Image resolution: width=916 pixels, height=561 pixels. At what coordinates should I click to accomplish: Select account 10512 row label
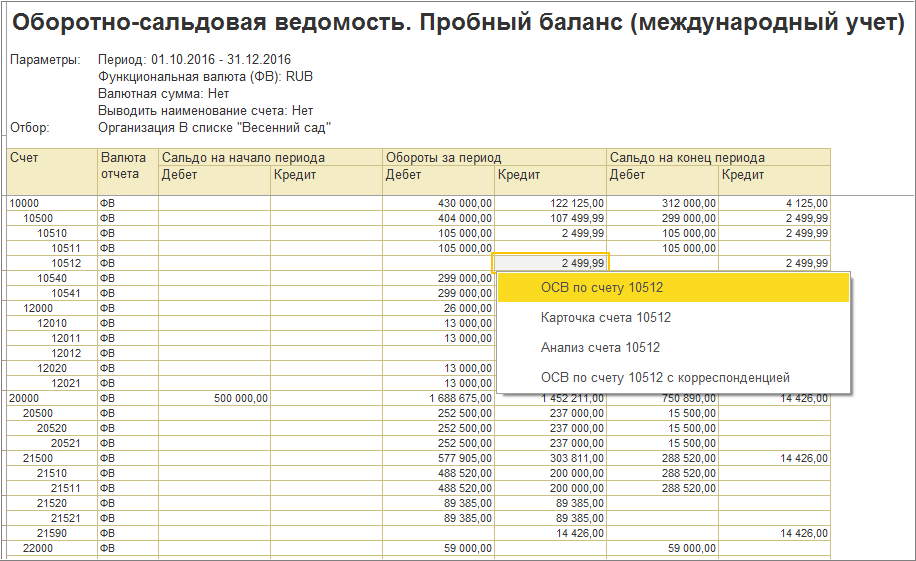[x=52, y=263]
